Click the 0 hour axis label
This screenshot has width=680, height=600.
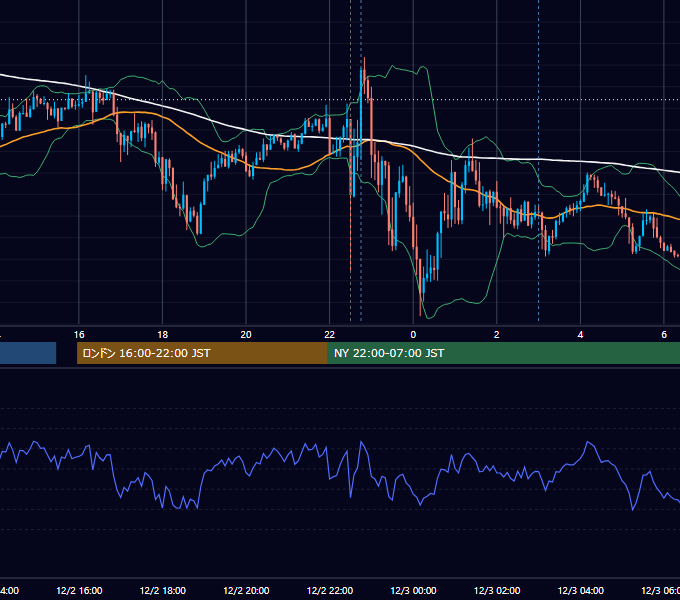point(413,335)
